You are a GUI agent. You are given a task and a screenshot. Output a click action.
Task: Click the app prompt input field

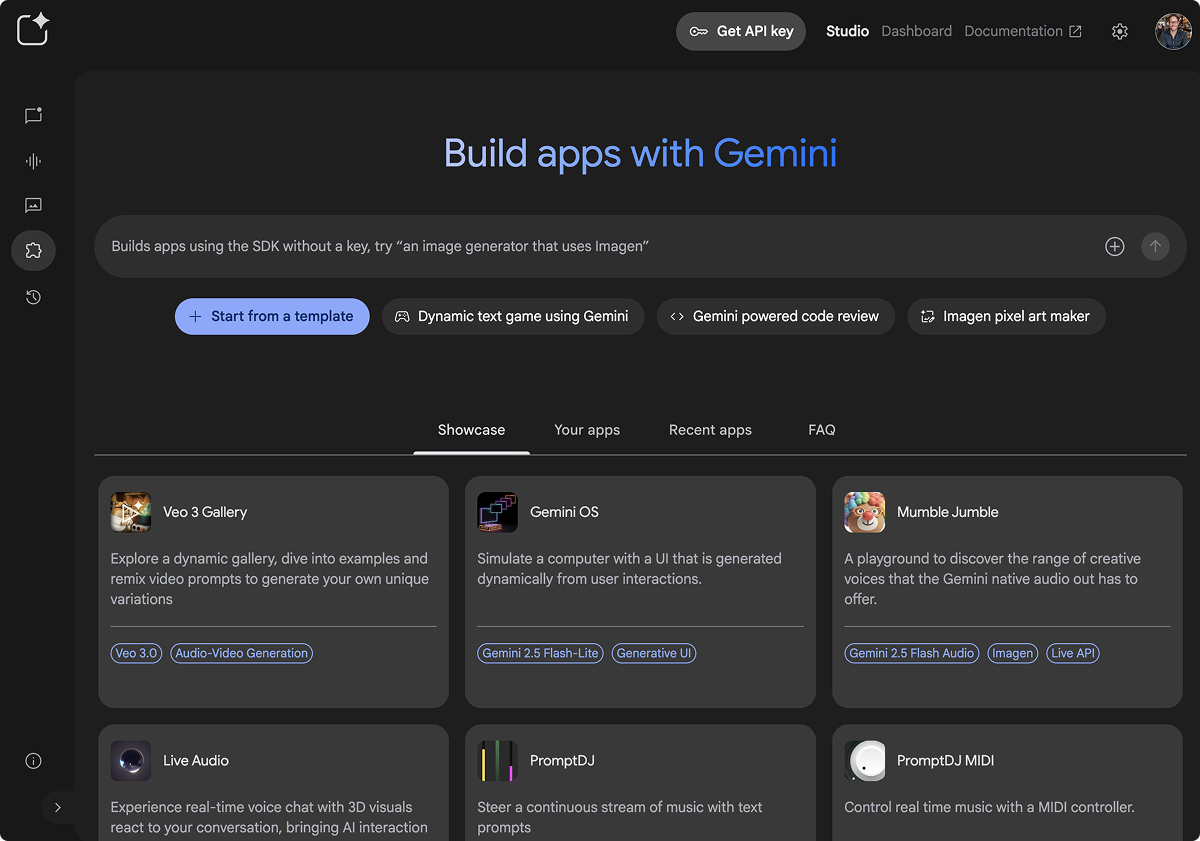(x=590, y=247)
